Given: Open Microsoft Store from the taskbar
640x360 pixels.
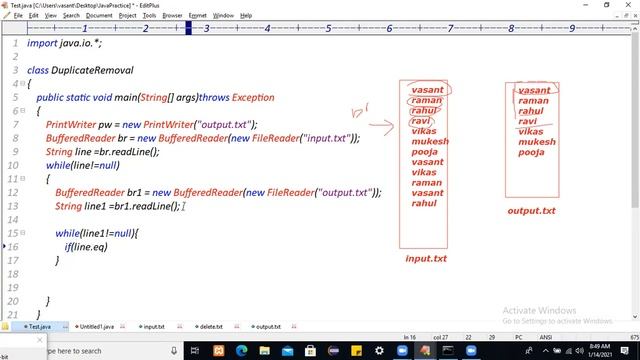Looking at the screenshot, I should click(x=310, y=351).
